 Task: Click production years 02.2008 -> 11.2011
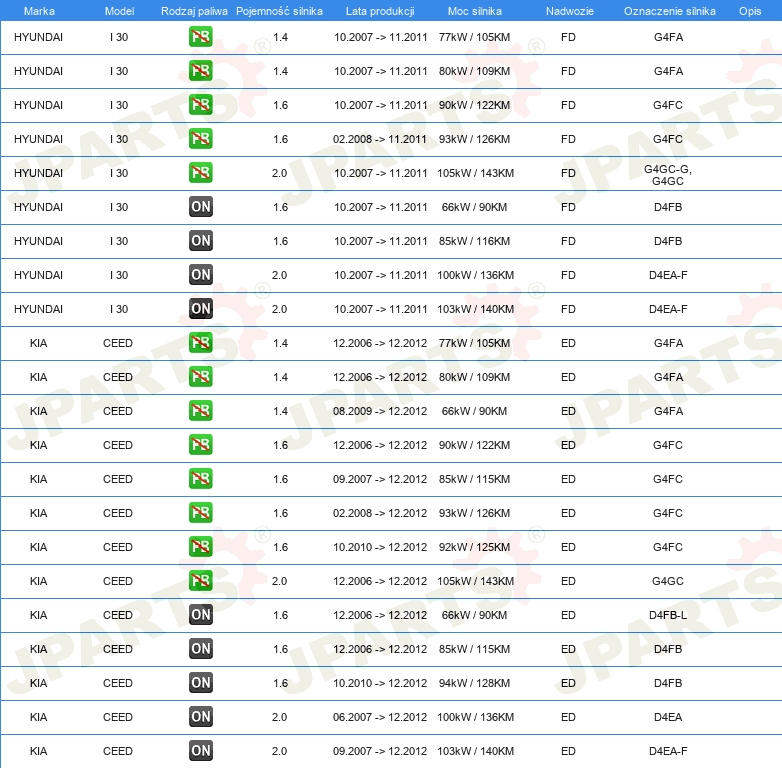(380, 139)
